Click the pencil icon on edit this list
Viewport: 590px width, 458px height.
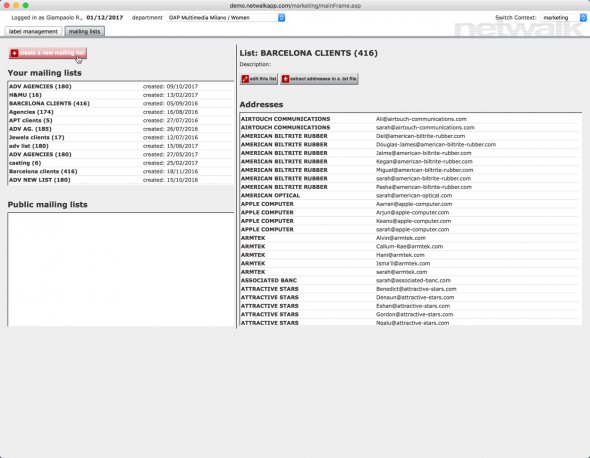pyautogui.click(x=245, y=79)
